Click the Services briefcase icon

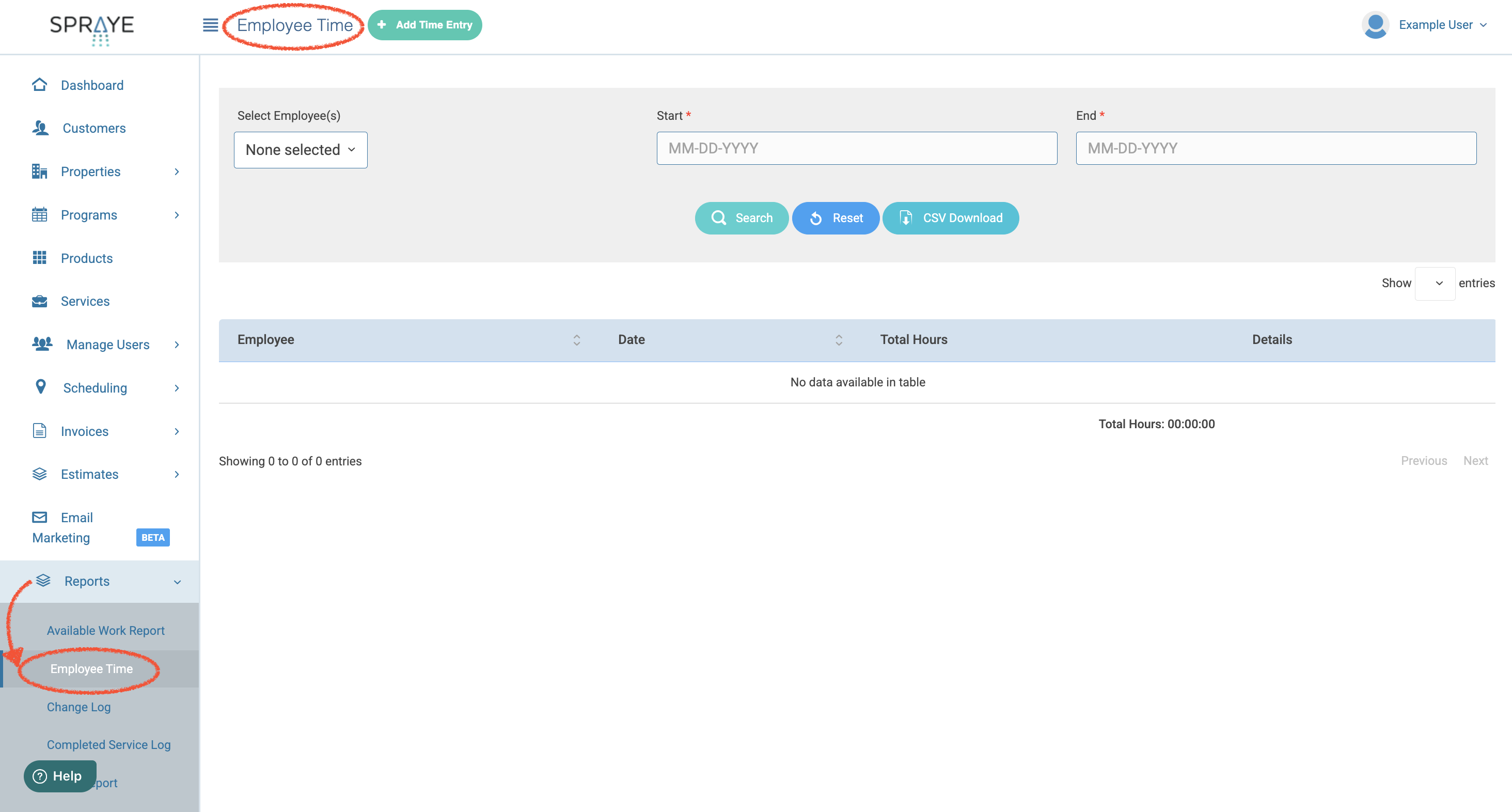coord(39,301)
